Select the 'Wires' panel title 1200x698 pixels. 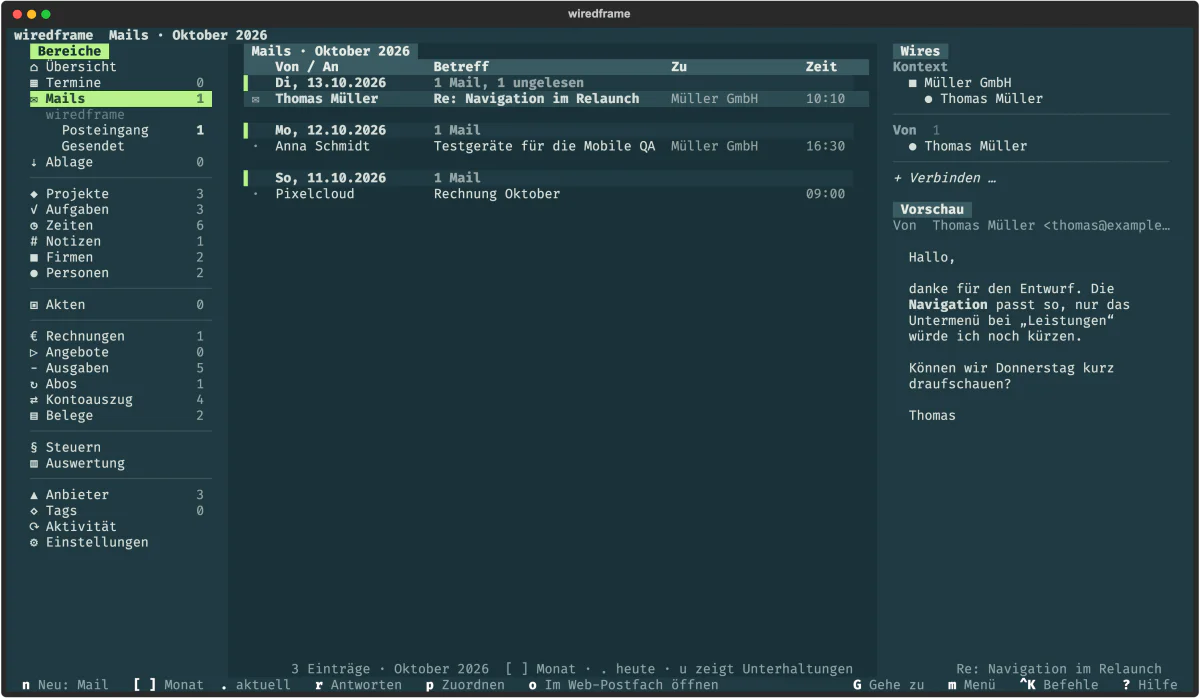pyautogui.click(x=920, y=51)
